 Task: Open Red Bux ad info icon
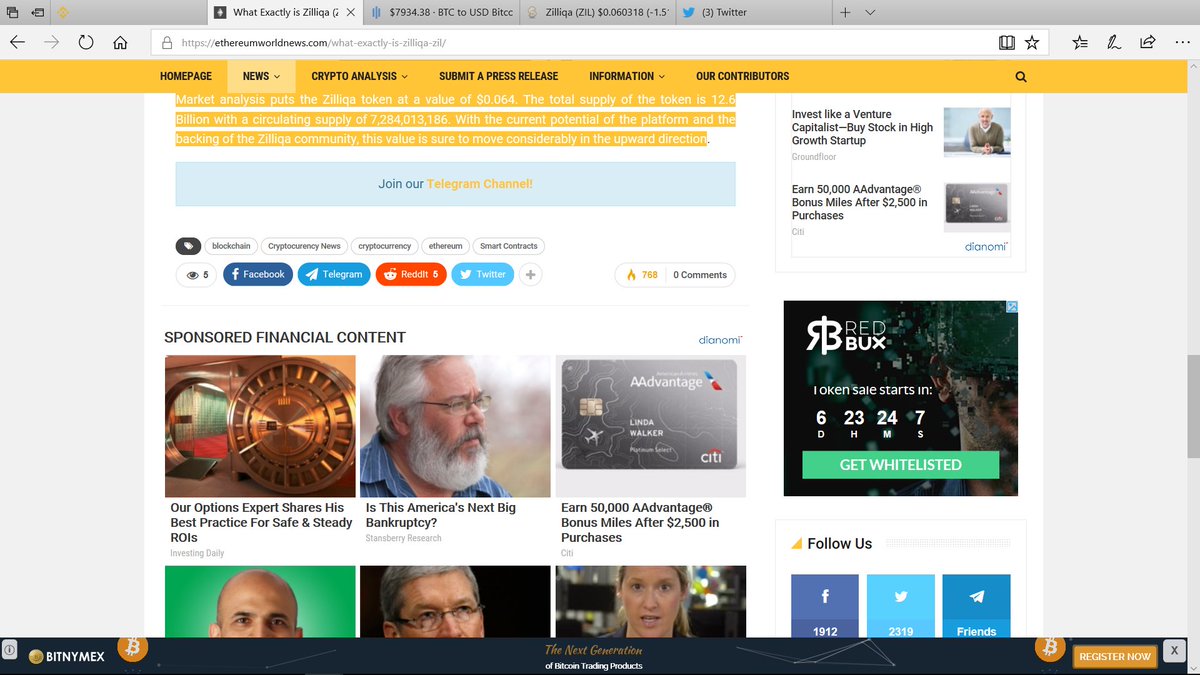click(x=1012, y=307)
